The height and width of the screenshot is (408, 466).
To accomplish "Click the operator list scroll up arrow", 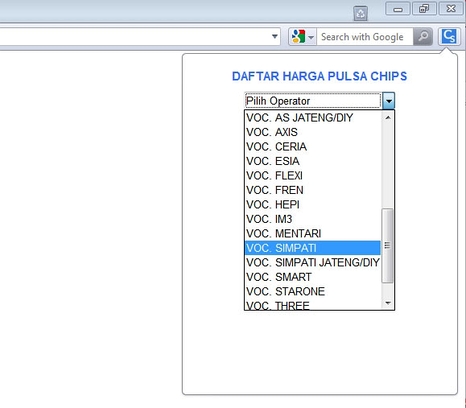I will pos(388,117).
